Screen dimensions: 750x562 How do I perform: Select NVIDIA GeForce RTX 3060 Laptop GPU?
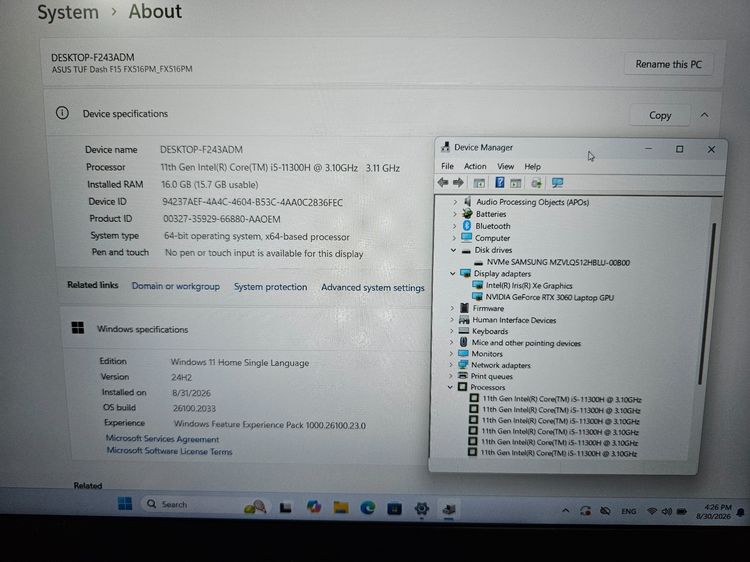tap(550, 297)
